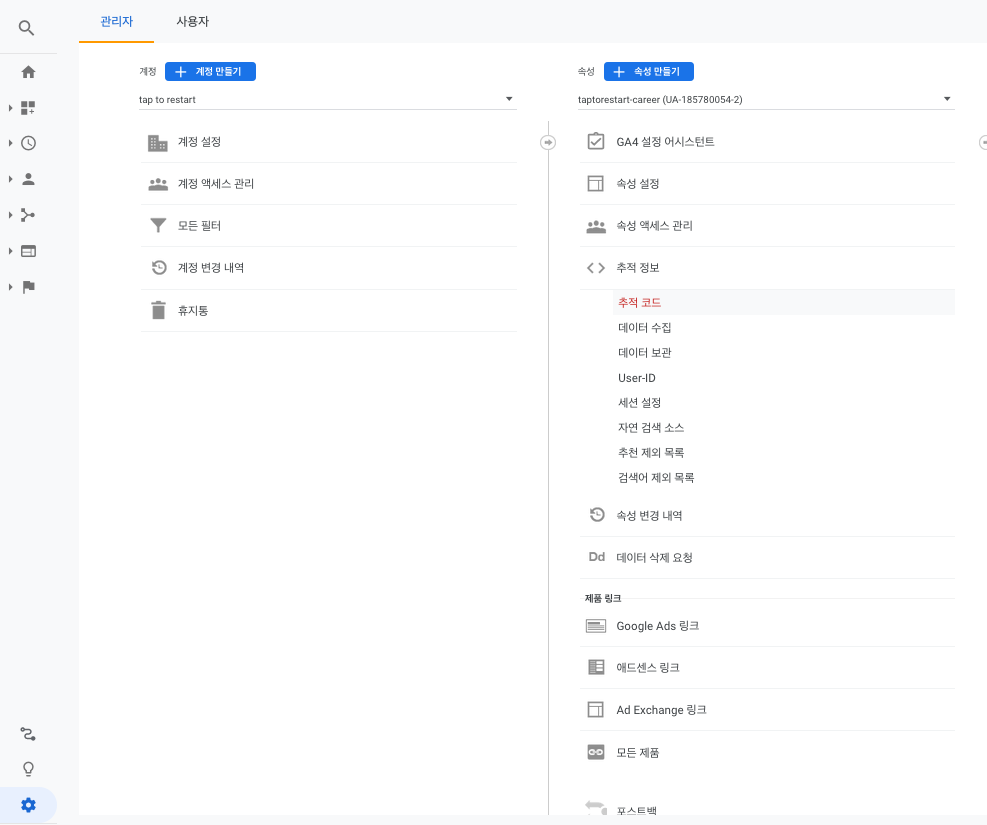Screen dimensions: 987x825
Task: Open the taptorestart-career property dropdown
Action: [x=766, y=99]
